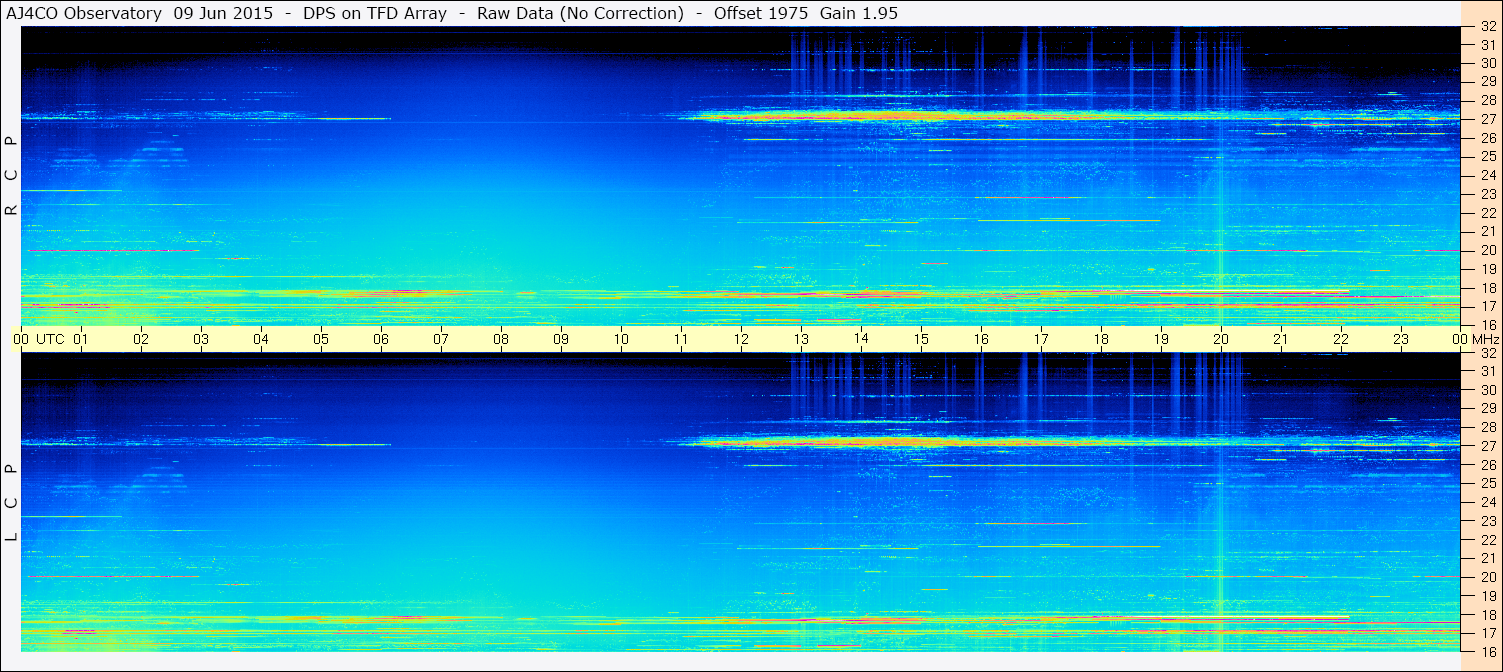This screenshot has height=672, width=1503.
Task: Click the "Offset 1975" value in header
Action: pyautogui.click(x=761, y=13)
